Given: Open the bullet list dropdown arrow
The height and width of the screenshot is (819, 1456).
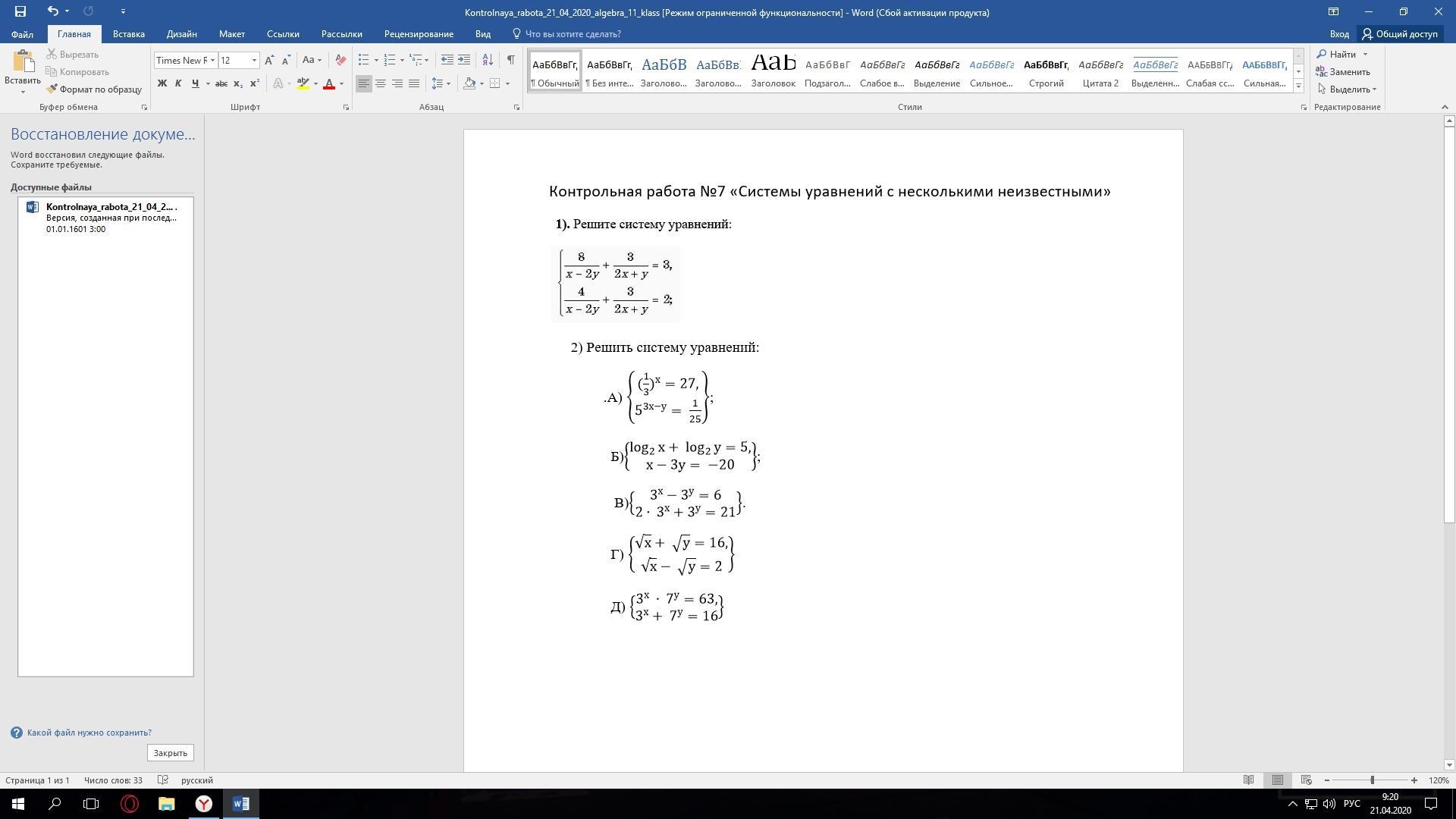Looking at the screenshot, I should click(376, 60).
